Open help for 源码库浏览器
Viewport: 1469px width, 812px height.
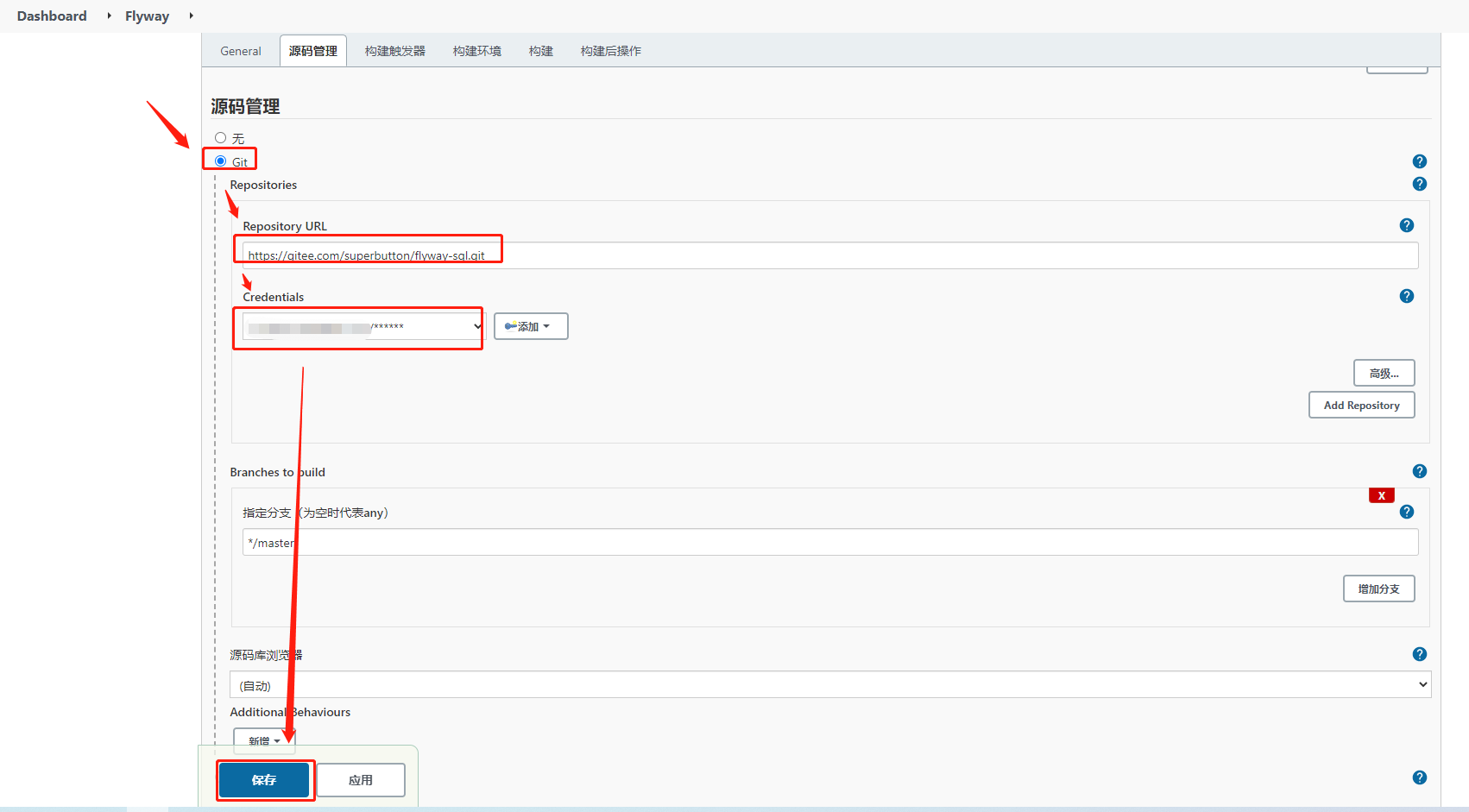click(x=1420, y=654)
